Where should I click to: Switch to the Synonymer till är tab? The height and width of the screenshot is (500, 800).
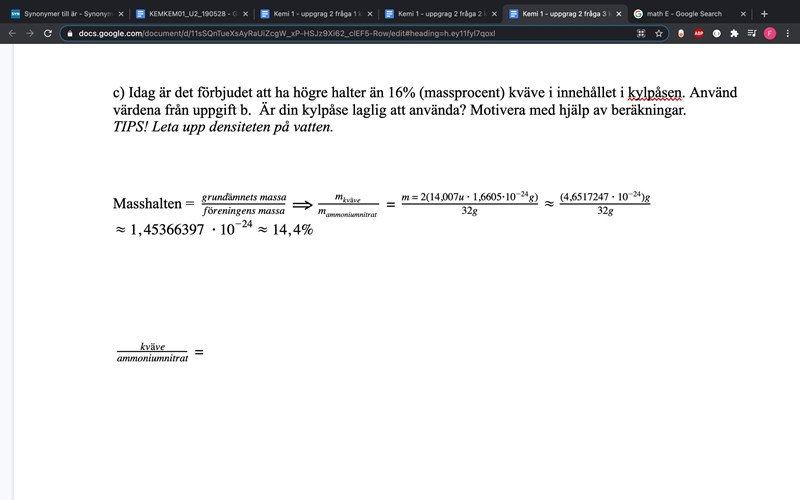(65, 14)
